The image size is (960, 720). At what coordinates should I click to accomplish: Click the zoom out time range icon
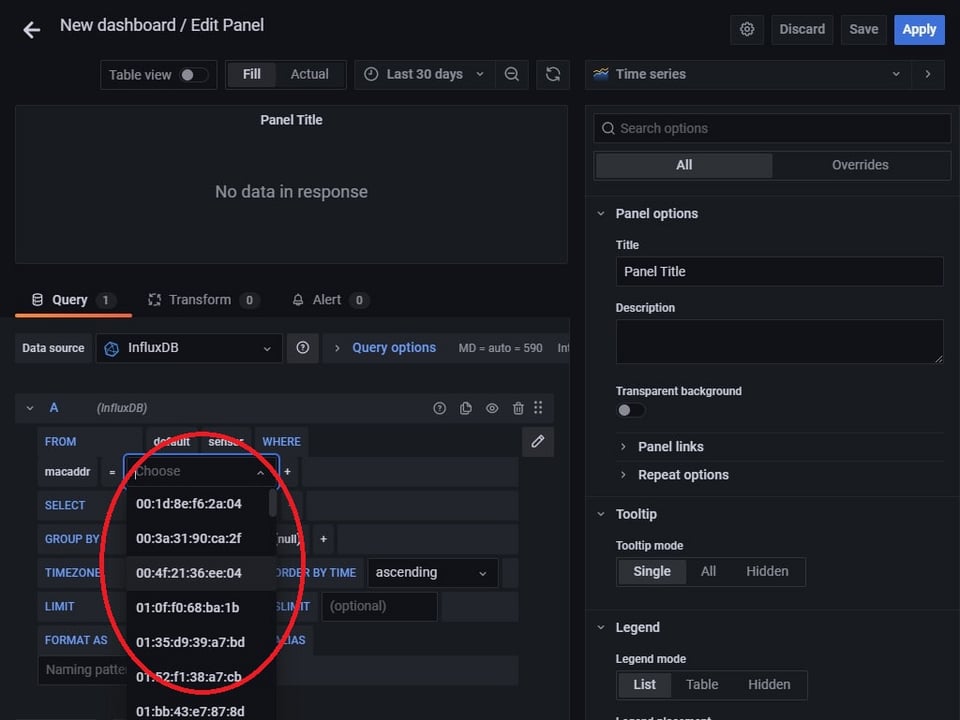[x=512, y=74]
